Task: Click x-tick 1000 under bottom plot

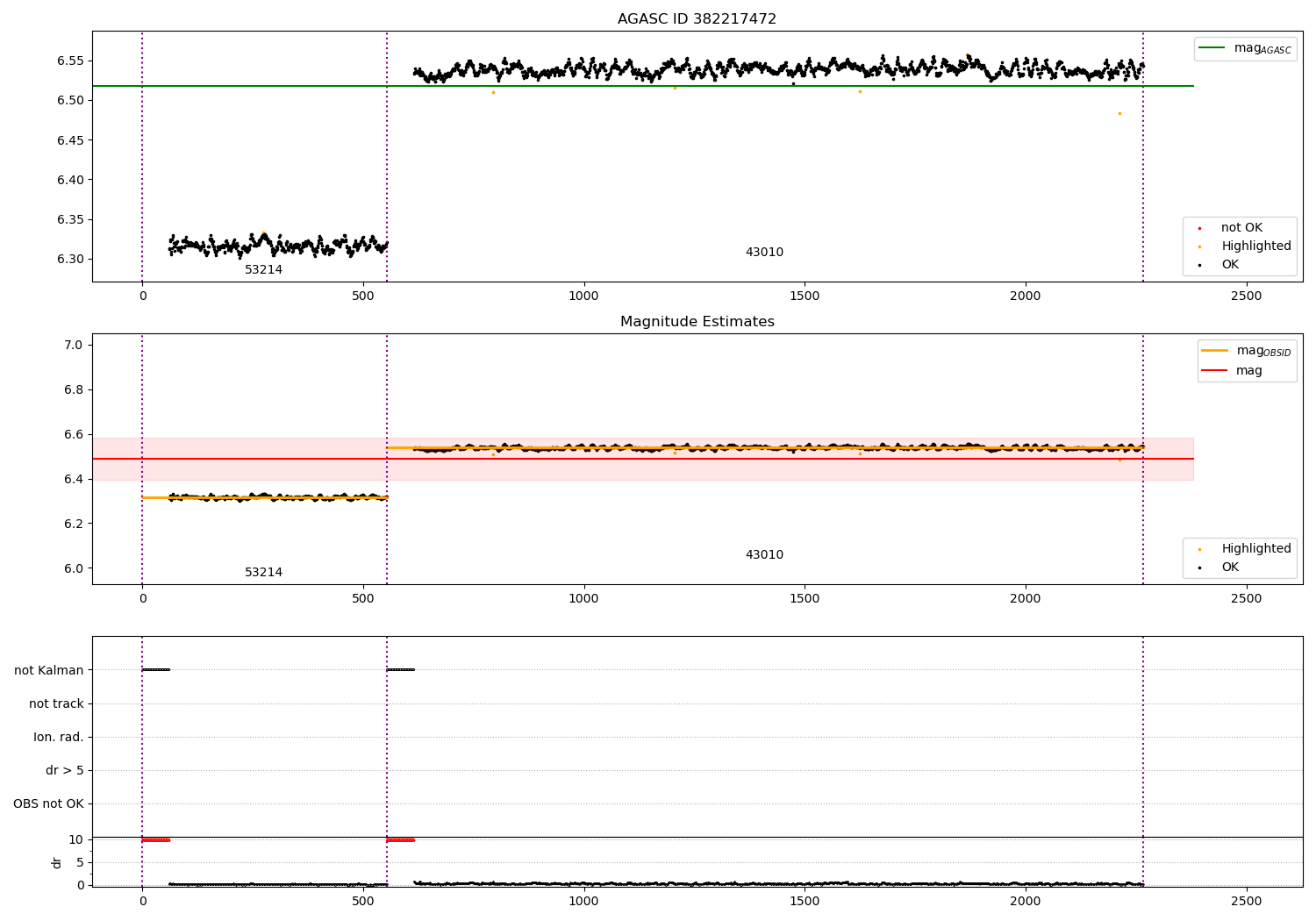Action: point(583,900)
